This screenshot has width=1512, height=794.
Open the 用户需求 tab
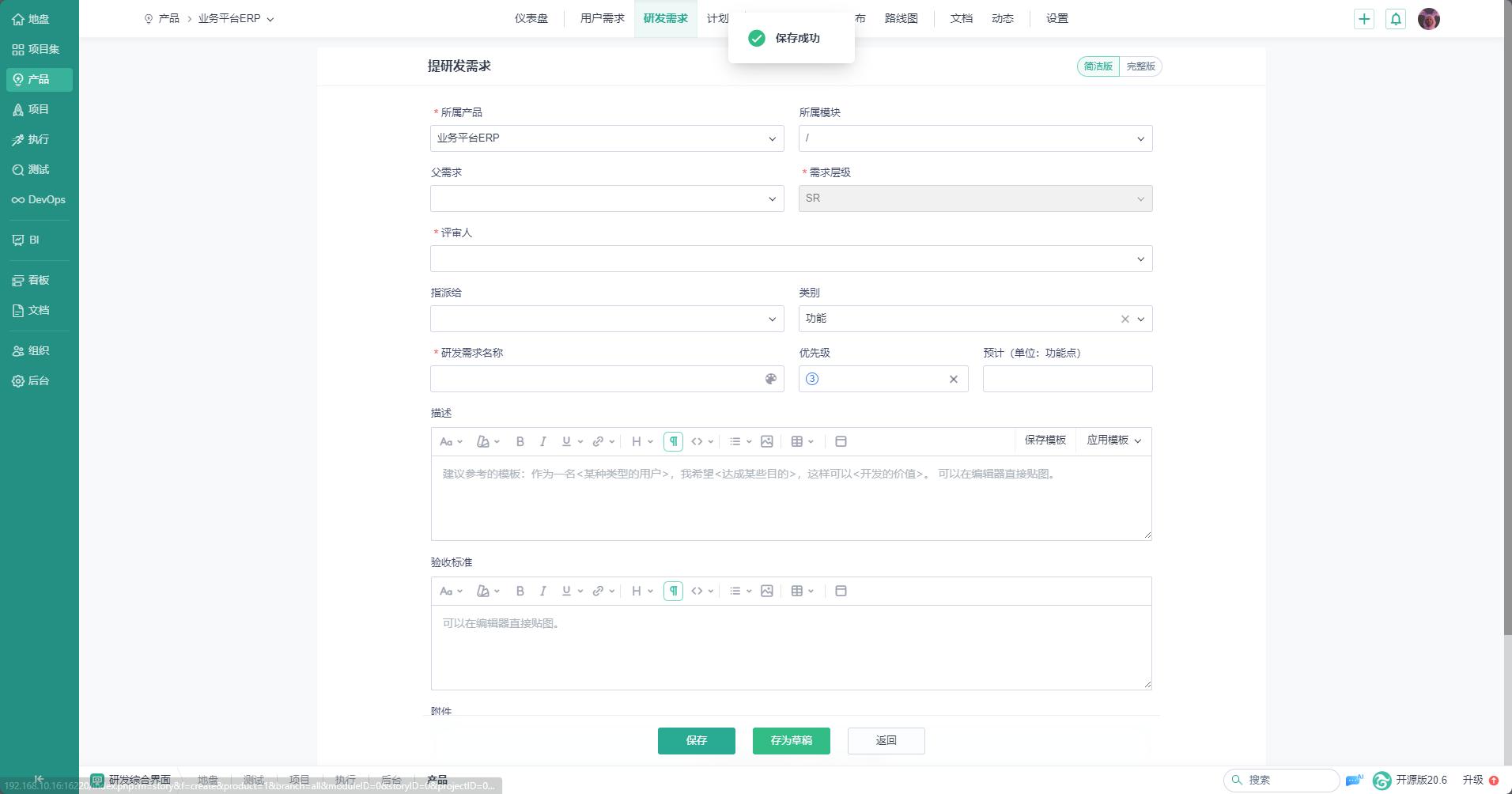coord(603,19)
